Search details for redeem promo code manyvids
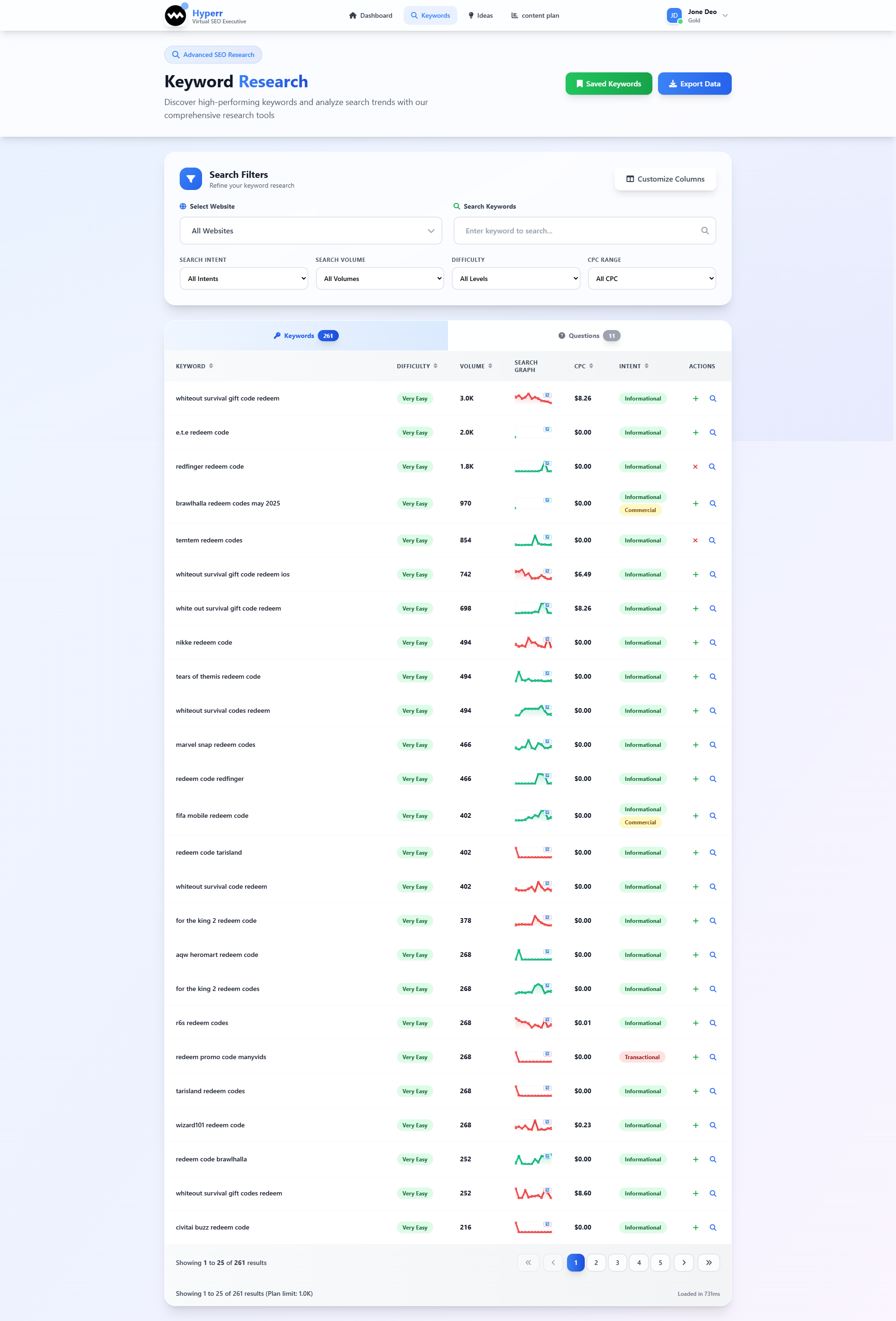The image size is (896, 1321). (713, 1057)
